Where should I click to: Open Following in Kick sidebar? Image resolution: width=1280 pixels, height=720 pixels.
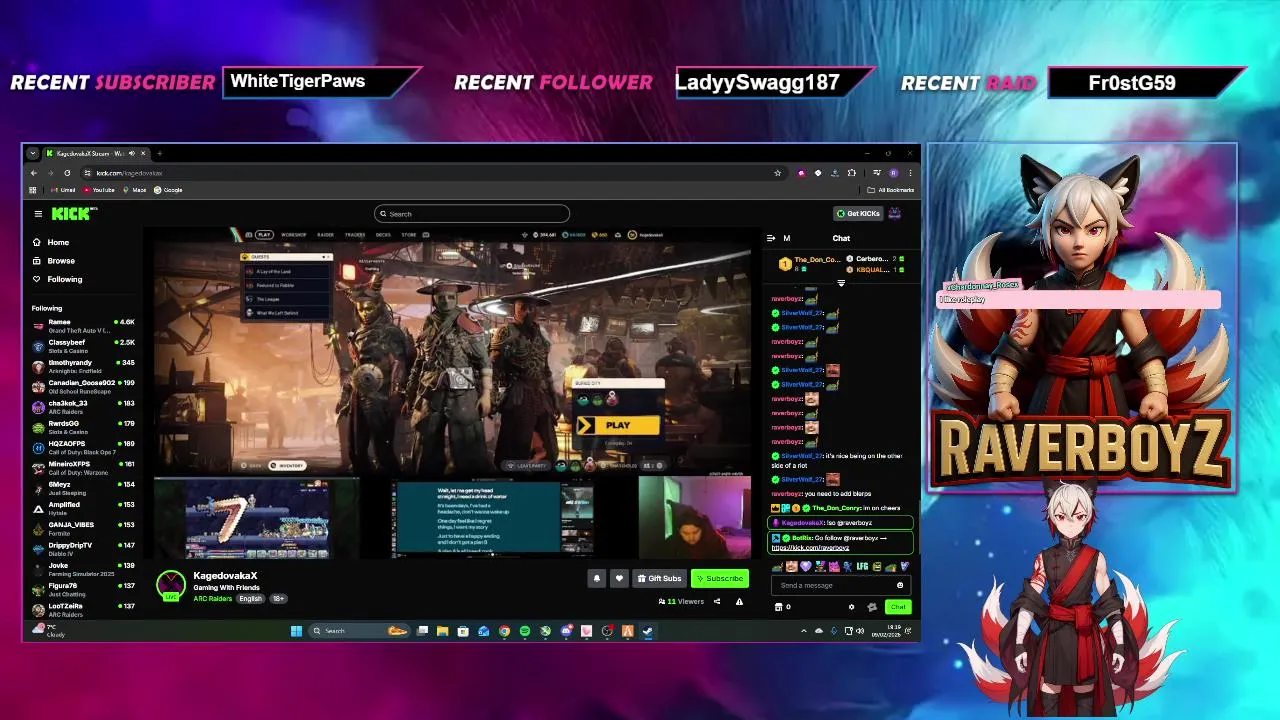pos(57,279)
